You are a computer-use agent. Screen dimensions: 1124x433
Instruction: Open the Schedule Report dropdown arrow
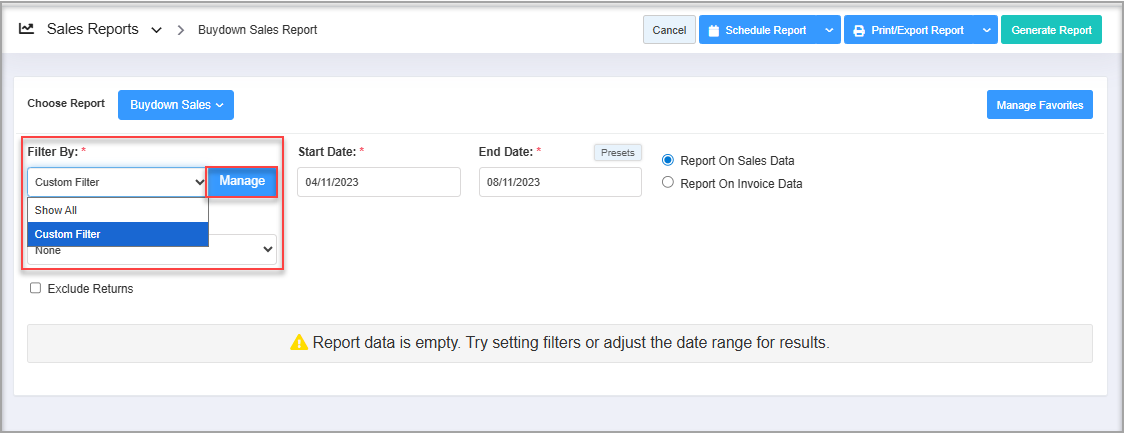pyautogui.click(x=829, y=31)
